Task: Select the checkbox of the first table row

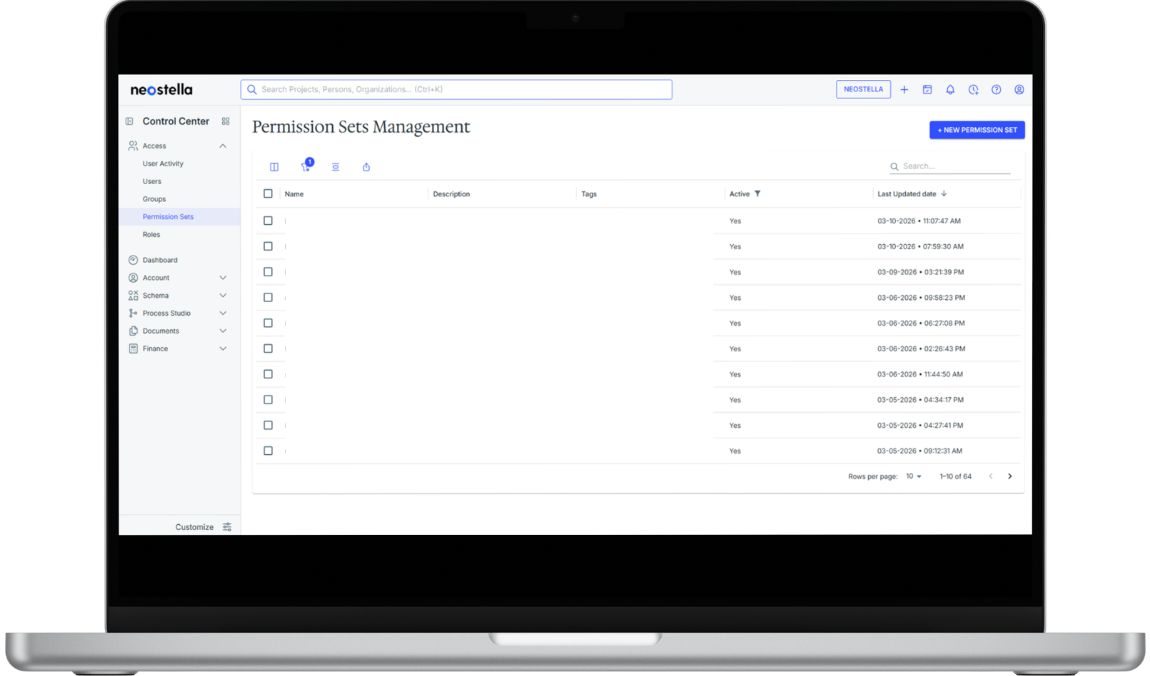Action: [x=268, y=221]
